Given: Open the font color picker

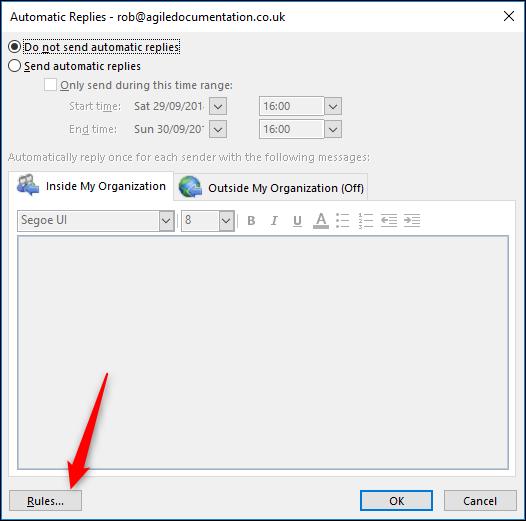Looking at the screenshot, I should pos(321,221).
